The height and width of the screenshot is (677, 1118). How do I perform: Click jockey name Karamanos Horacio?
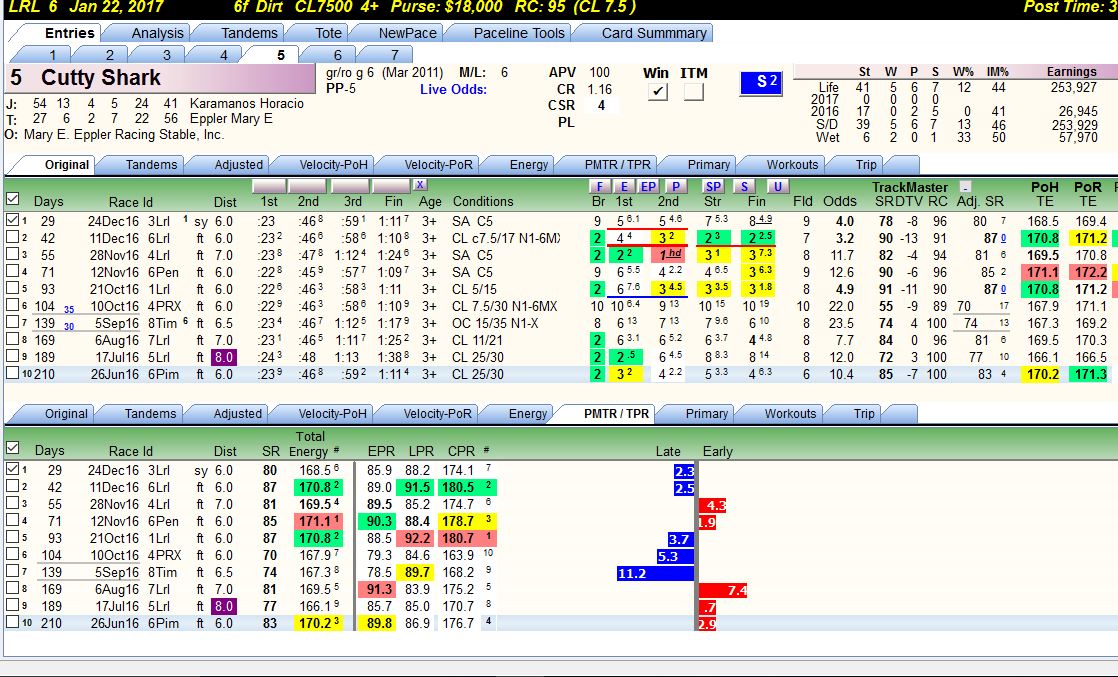click(x=247, y=103)
